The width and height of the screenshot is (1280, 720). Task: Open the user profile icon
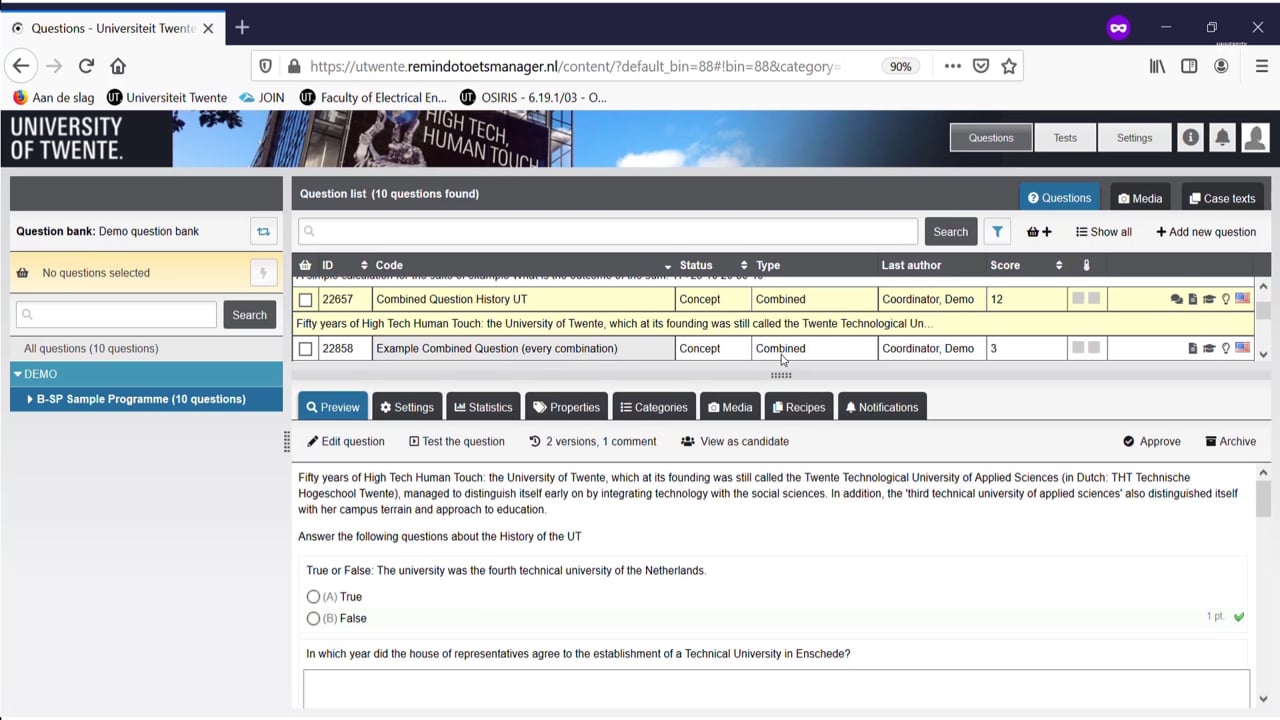(x=1255, y=138)
